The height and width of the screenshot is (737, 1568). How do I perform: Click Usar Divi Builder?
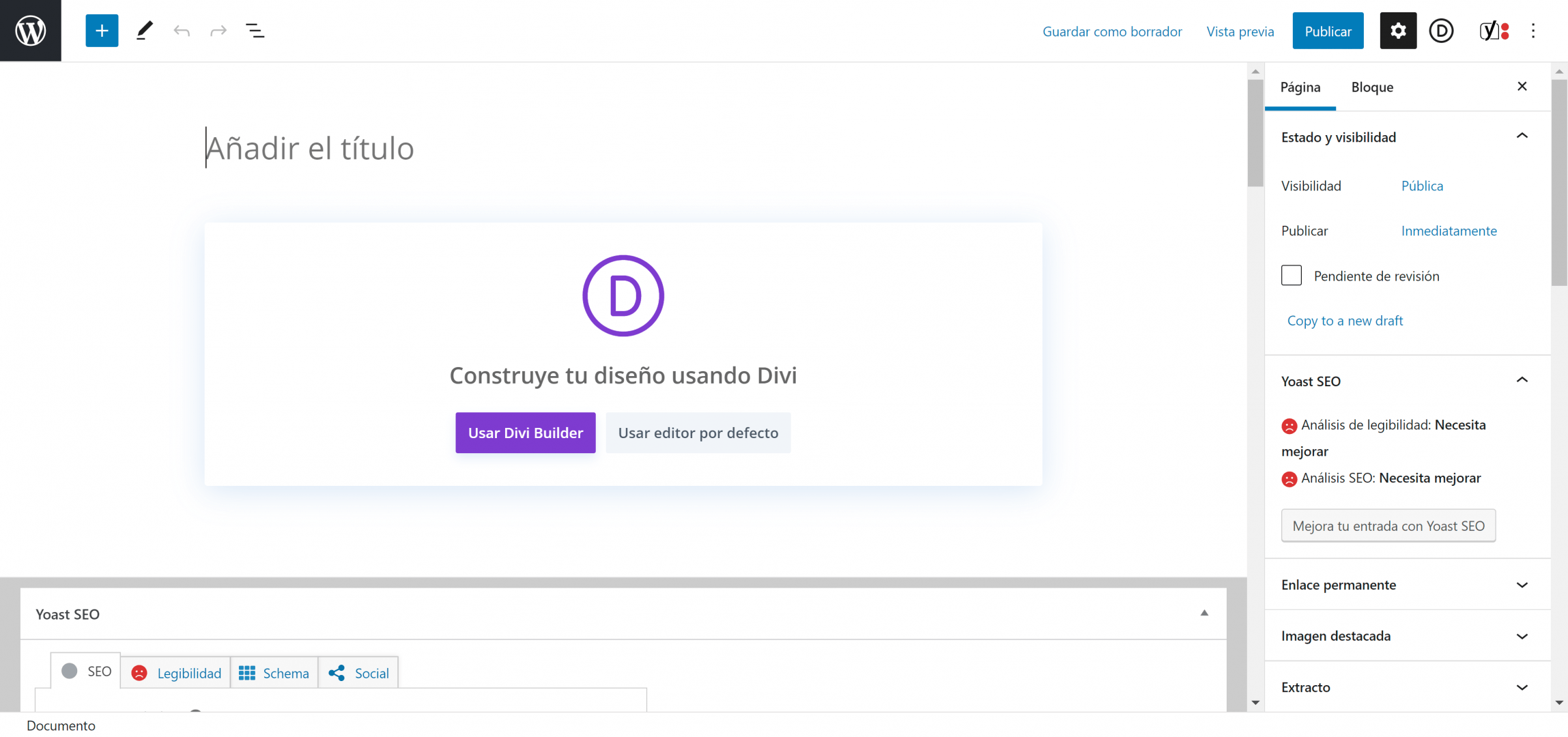(525, 433)
